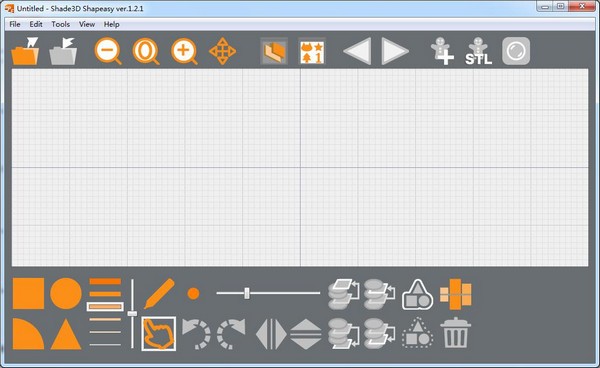This screenshot has width=600, height=368.
Task: Click the ungroup shapes dotted icon
Action: point(417,332)
